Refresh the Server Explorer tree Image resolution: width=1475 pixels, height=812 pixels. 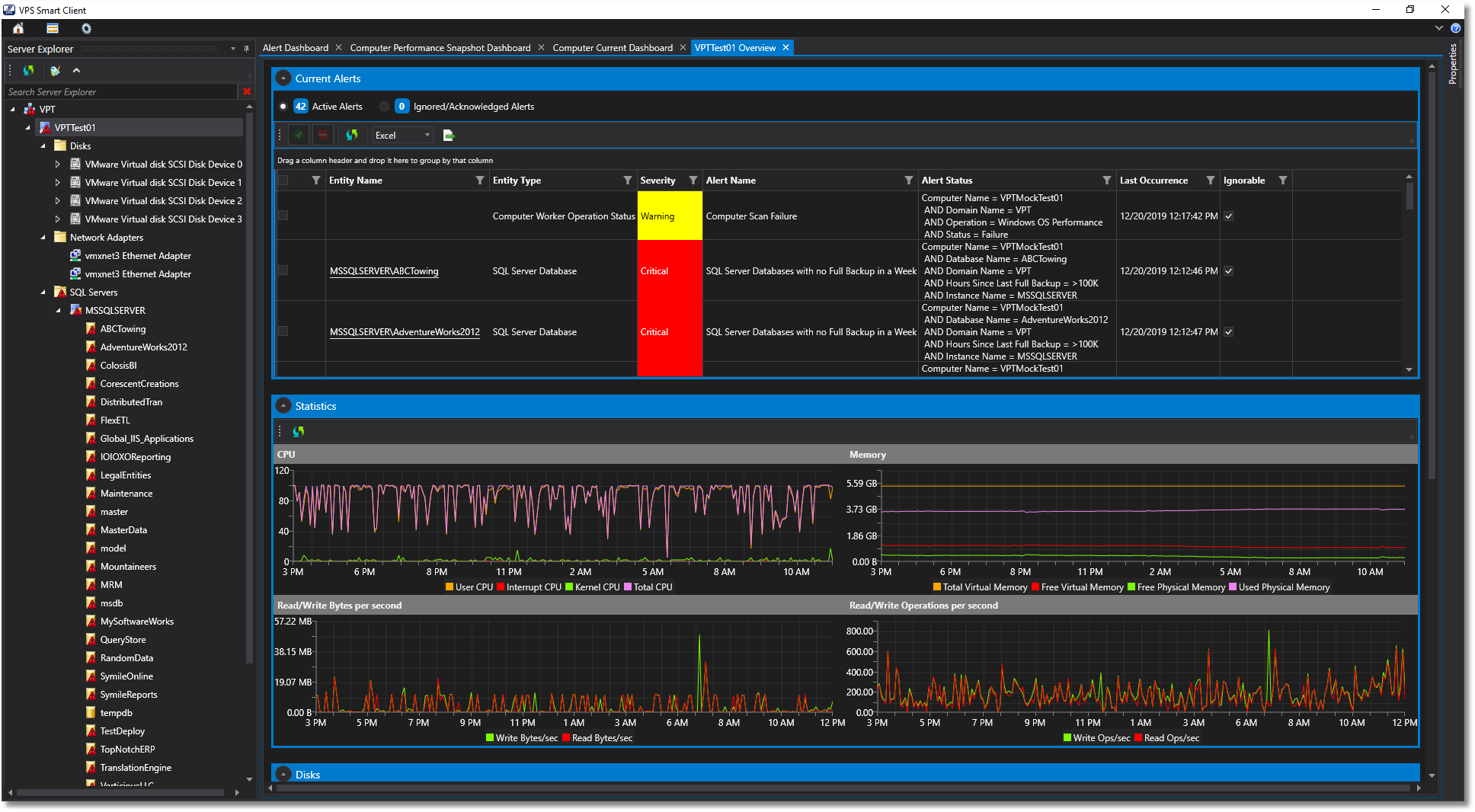(x=28, y=70)
